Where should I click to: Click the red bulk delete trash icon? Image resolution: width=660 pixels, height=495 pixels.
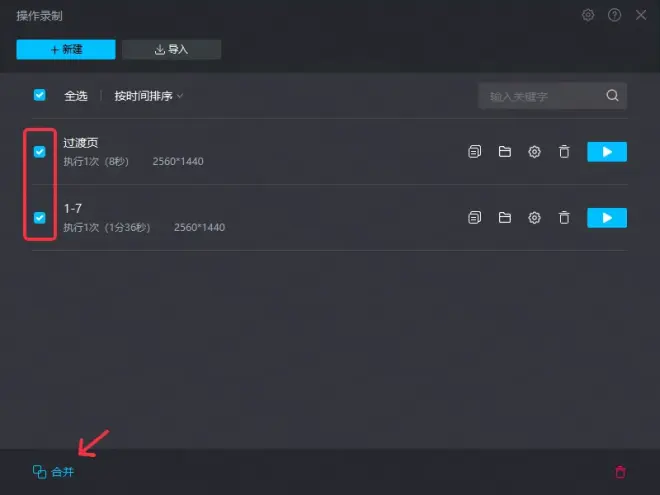620,472
